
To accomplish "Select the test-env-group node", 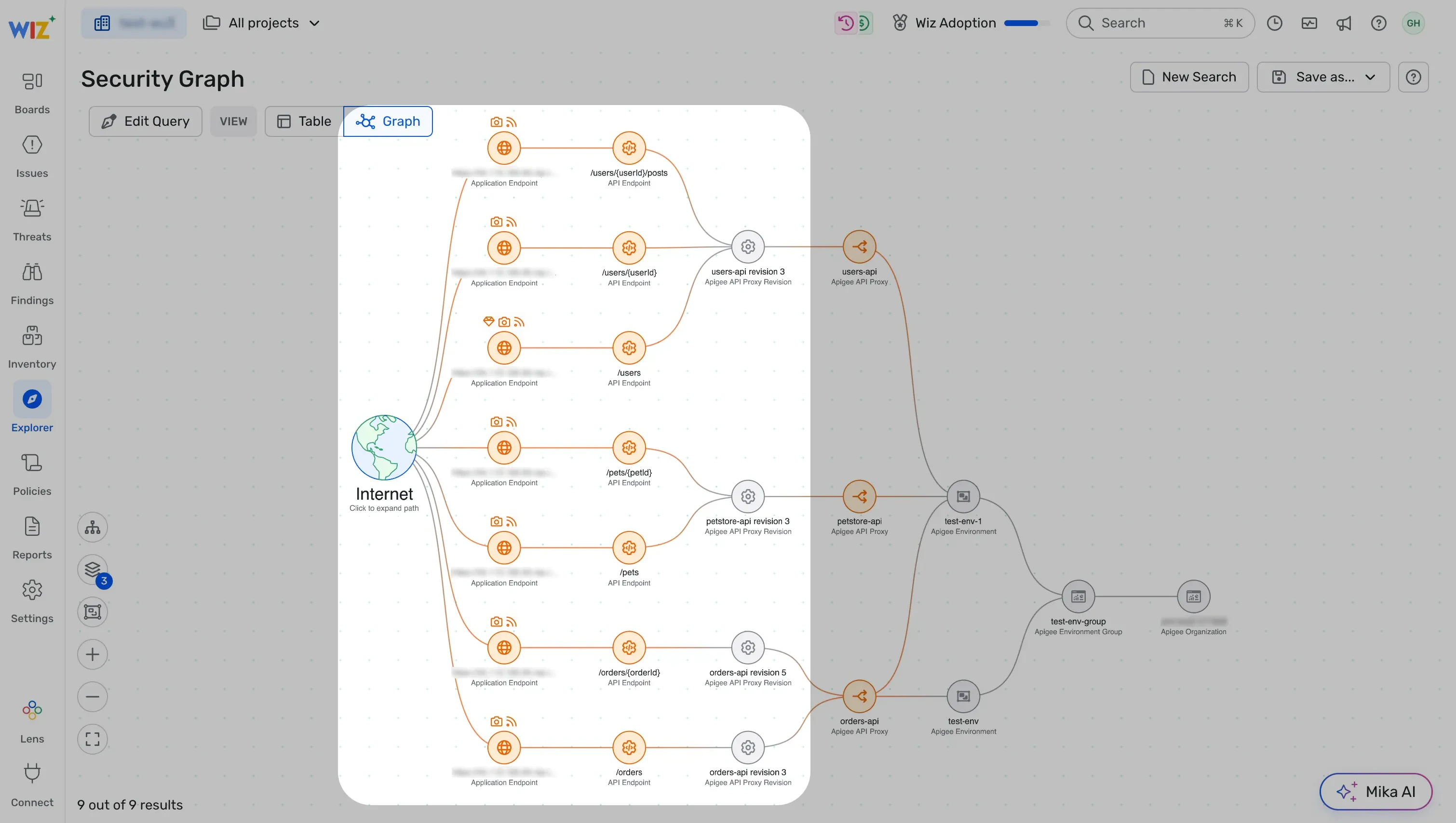I will click(1079, 597).
